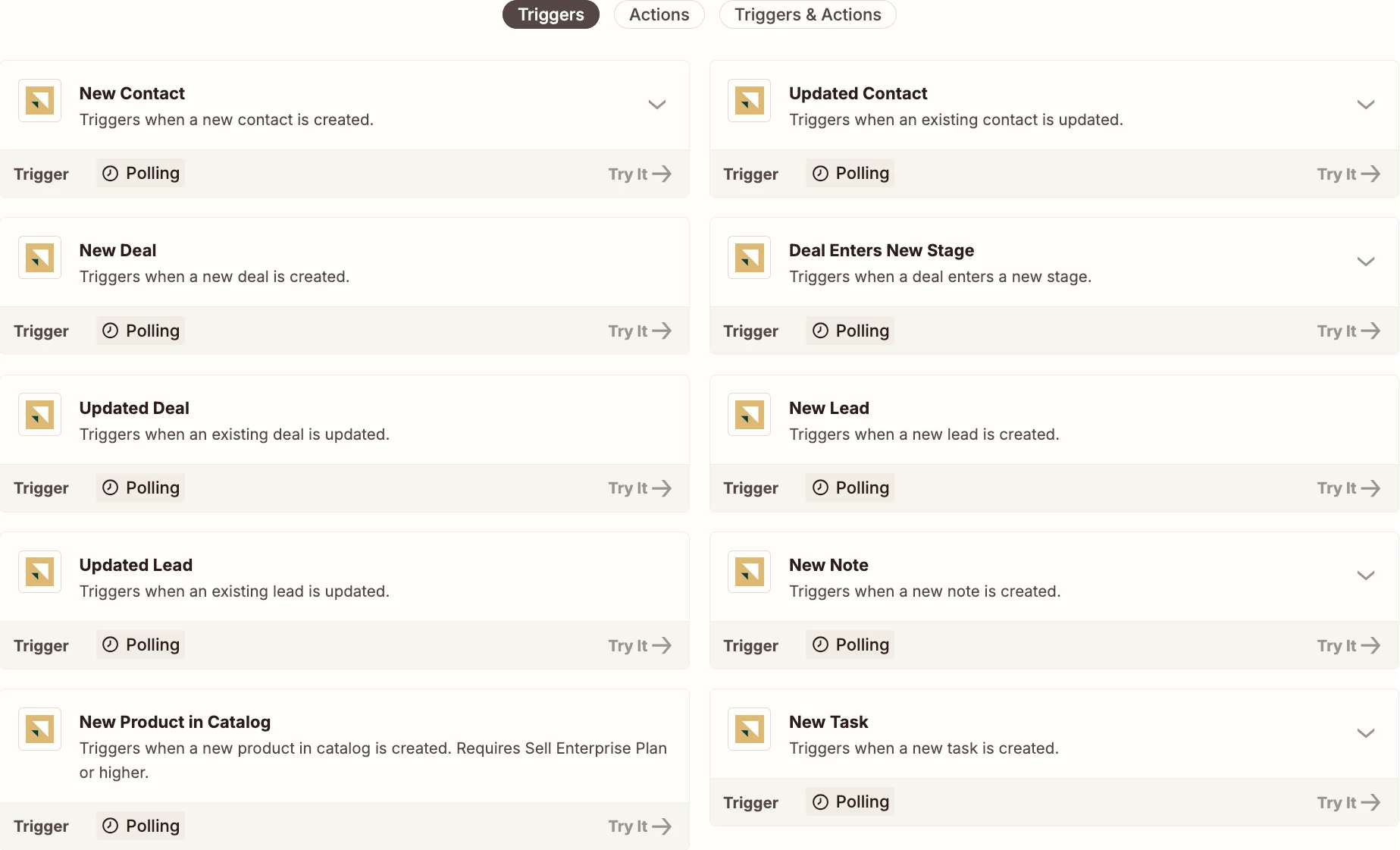Click the New Lead app logo icon
1400x850 pixels.
pyautogui.click(x=749, y=415)
